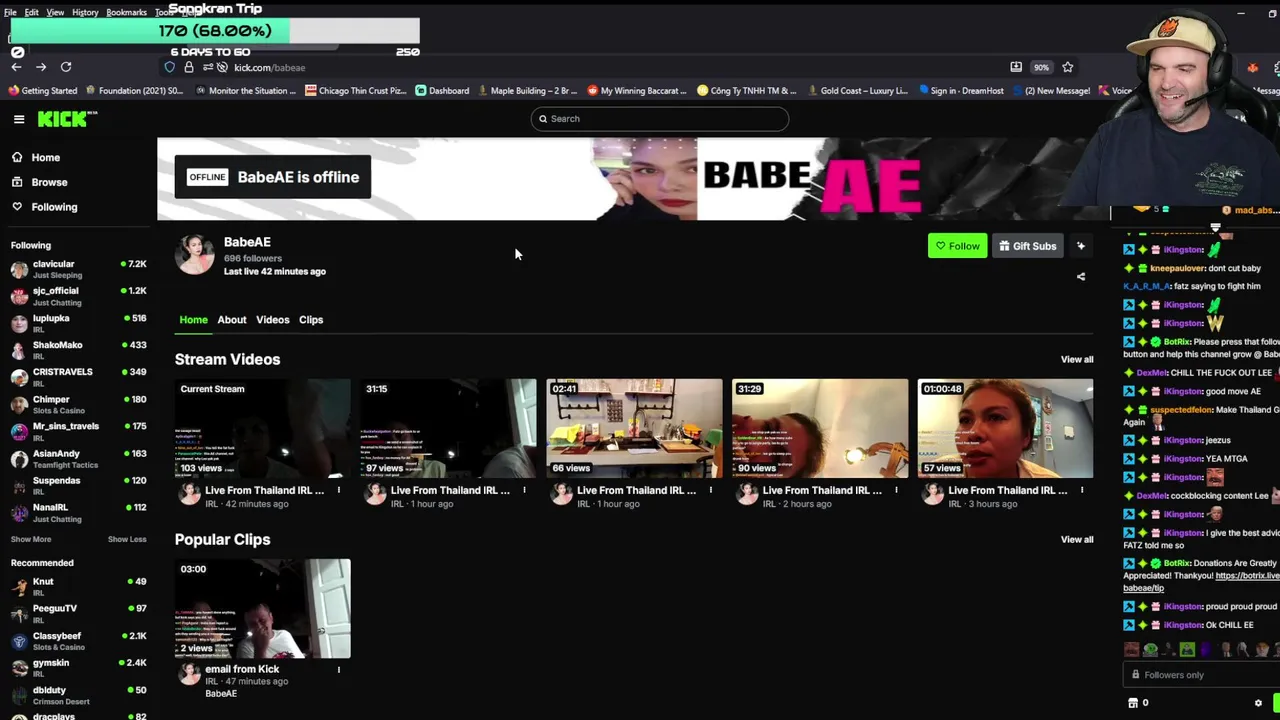The width and height of the screenshot is (1280, 720).
Task: Open recommended Knut channel
Action: pos(78,586)
